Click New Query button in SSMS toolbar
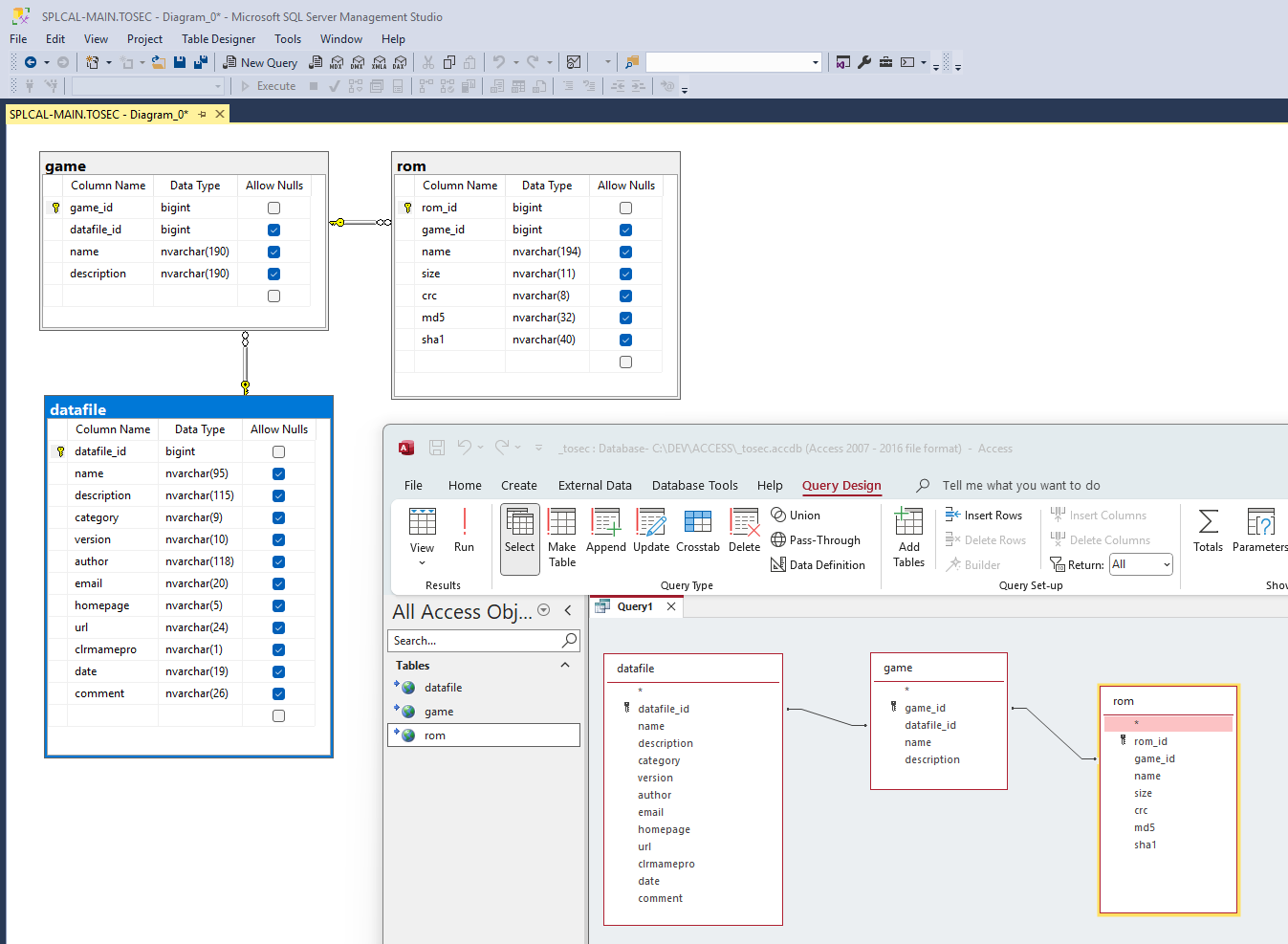The width and height of the screenshot is (1288, 944). coord(260,62)
